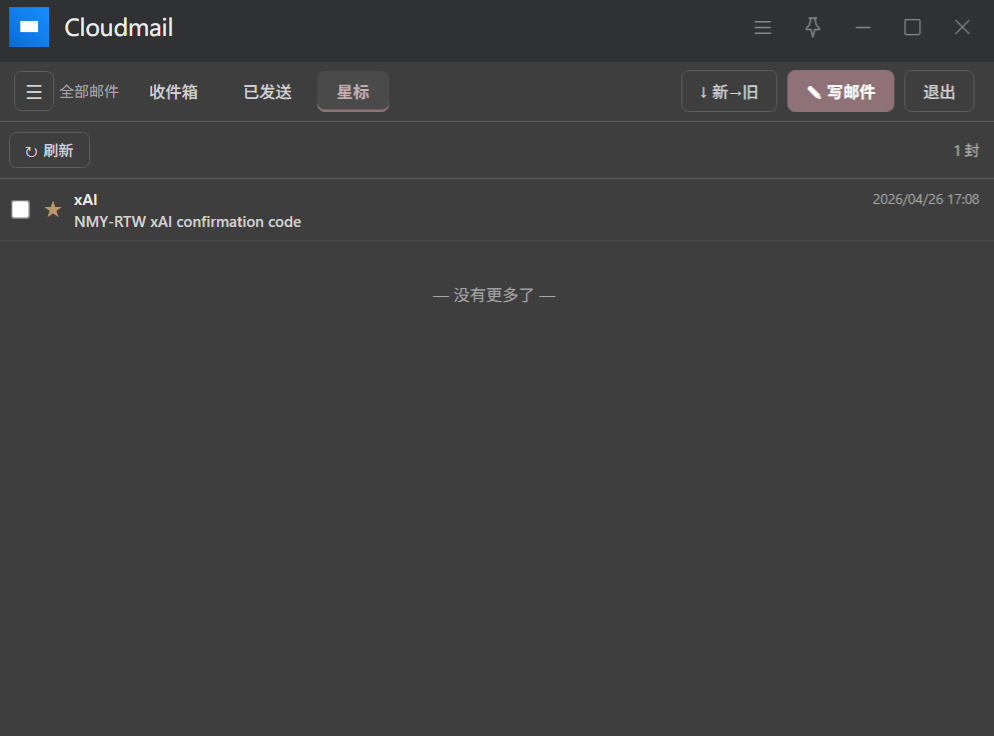Log out with the 退出 button
Image resolution: width=994 pixels, height=736 pixels.
click(939, 91)
